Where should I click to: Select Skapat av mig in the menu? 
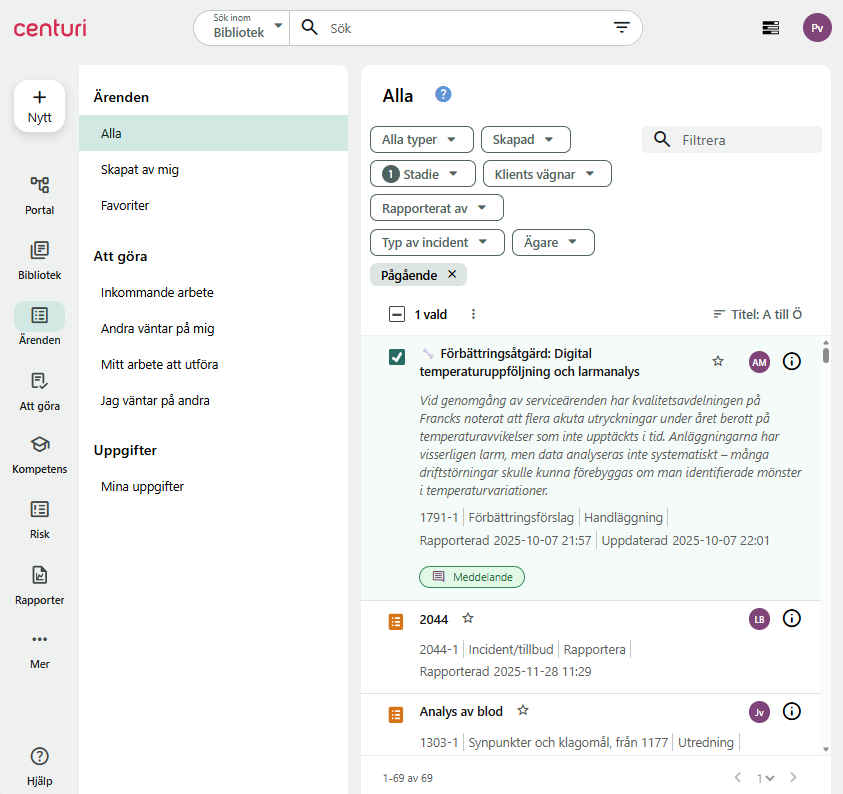pos(140,170)
